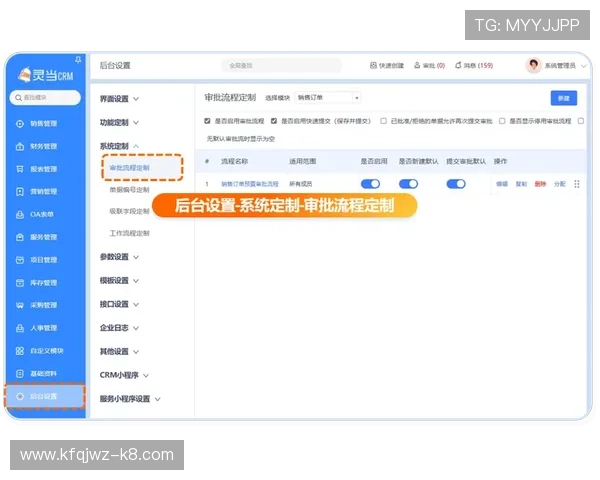The image size is (600, 480).
Task: Check the last checkbox before 无默认审批流时显示为空
Action: click(x=581, y=121)
